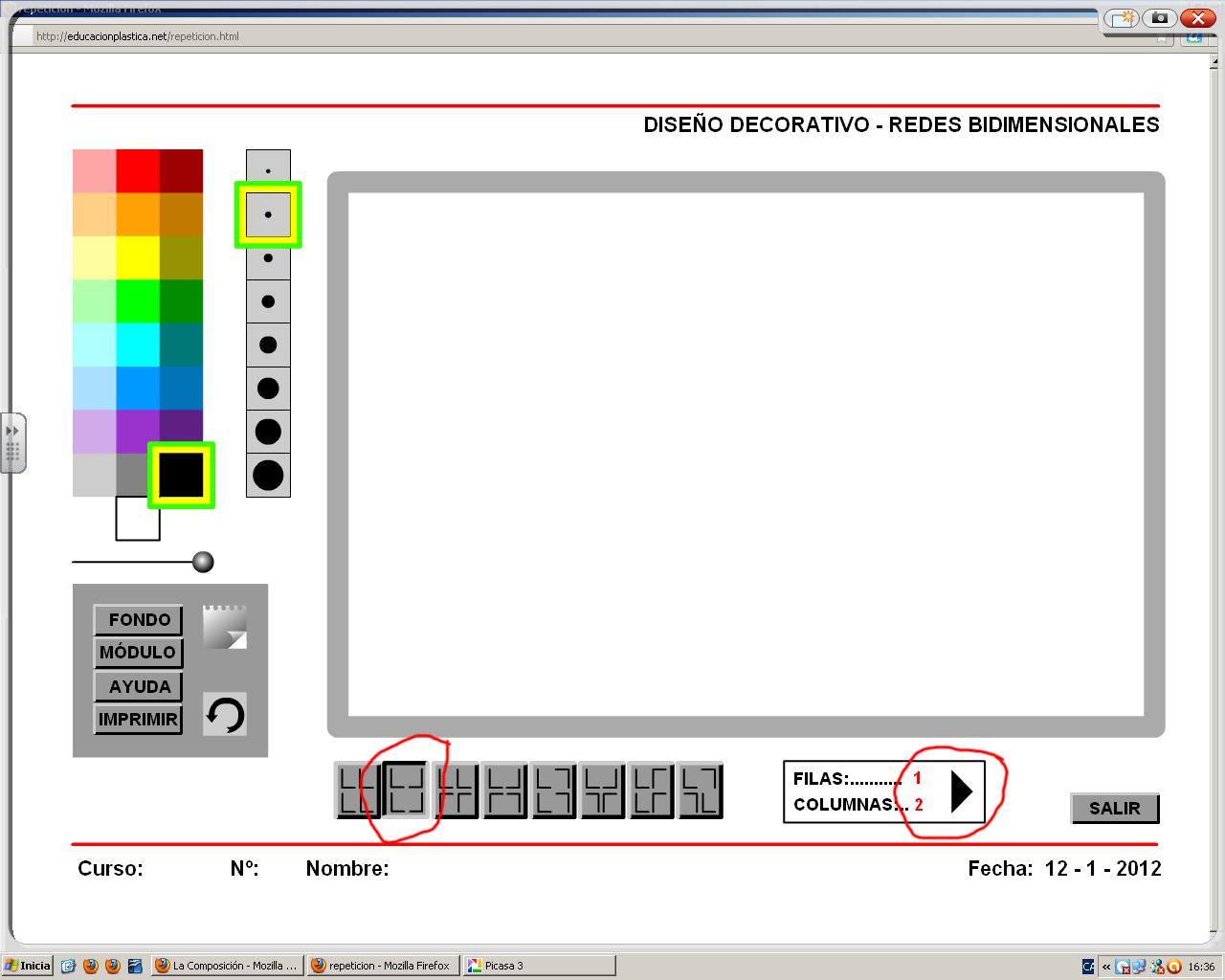Pick the smallest brush size dot
The width and height of the screenshot is (1225, 980).
pyautogui.click(x=268, y=170)
